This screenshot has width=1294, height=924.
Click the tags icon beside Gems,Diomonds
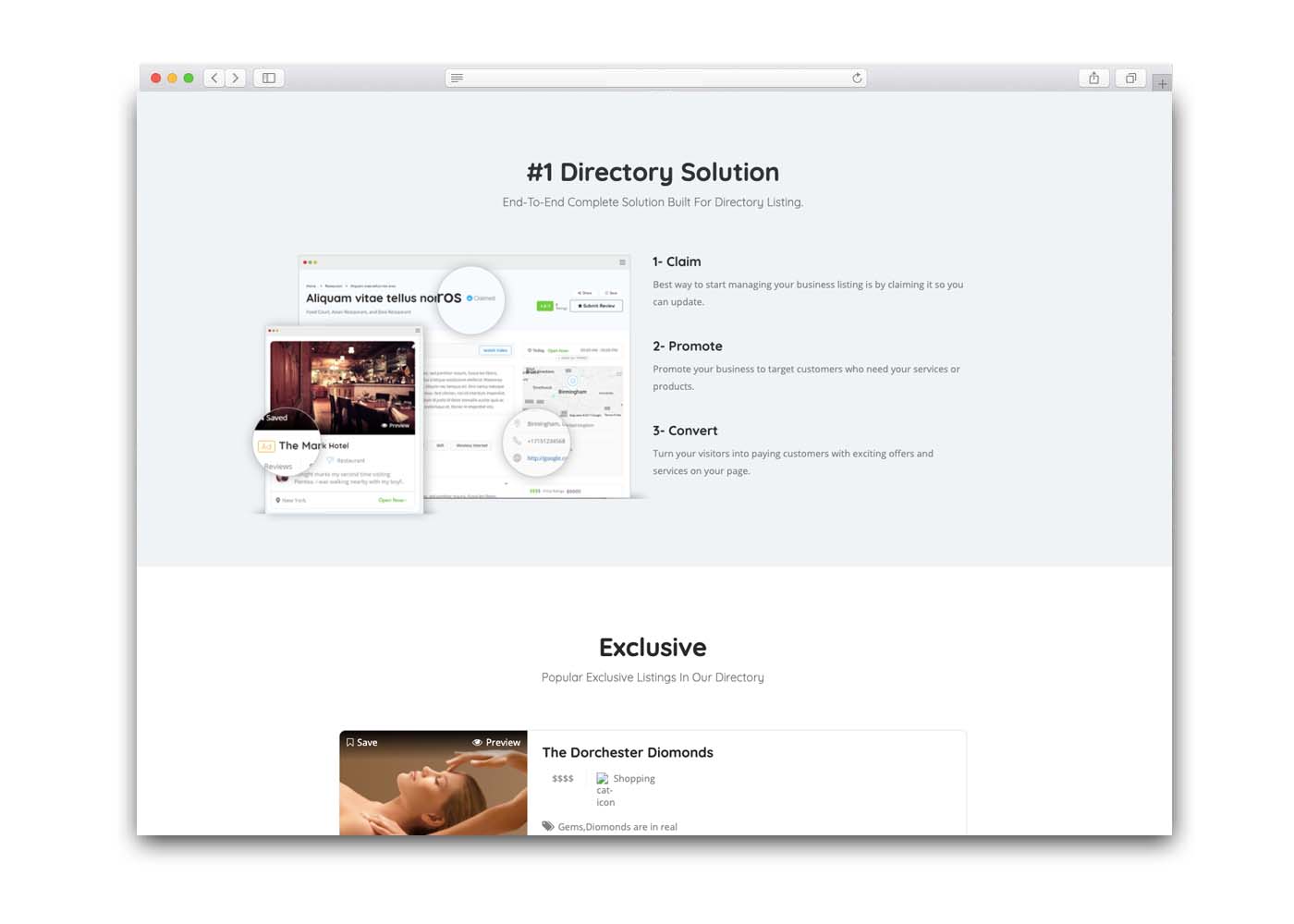(x=548, y=826)
